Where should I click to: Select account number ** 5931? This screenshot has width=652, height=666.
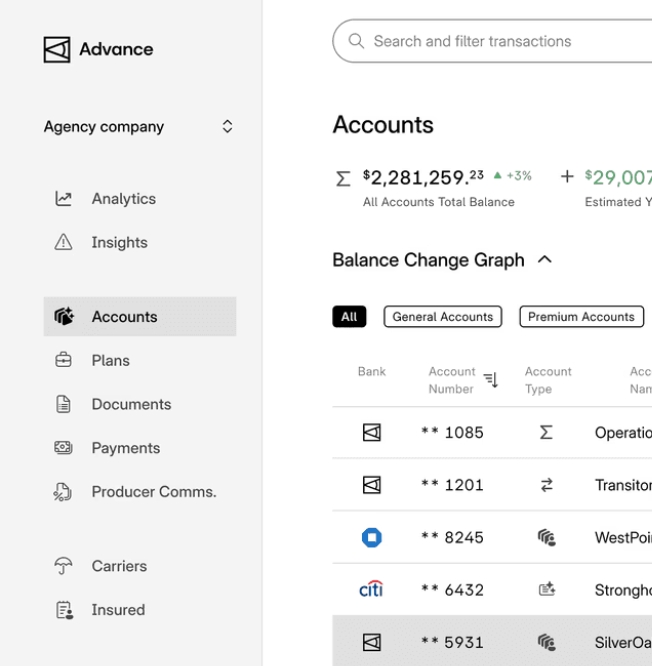click(452, 643)
